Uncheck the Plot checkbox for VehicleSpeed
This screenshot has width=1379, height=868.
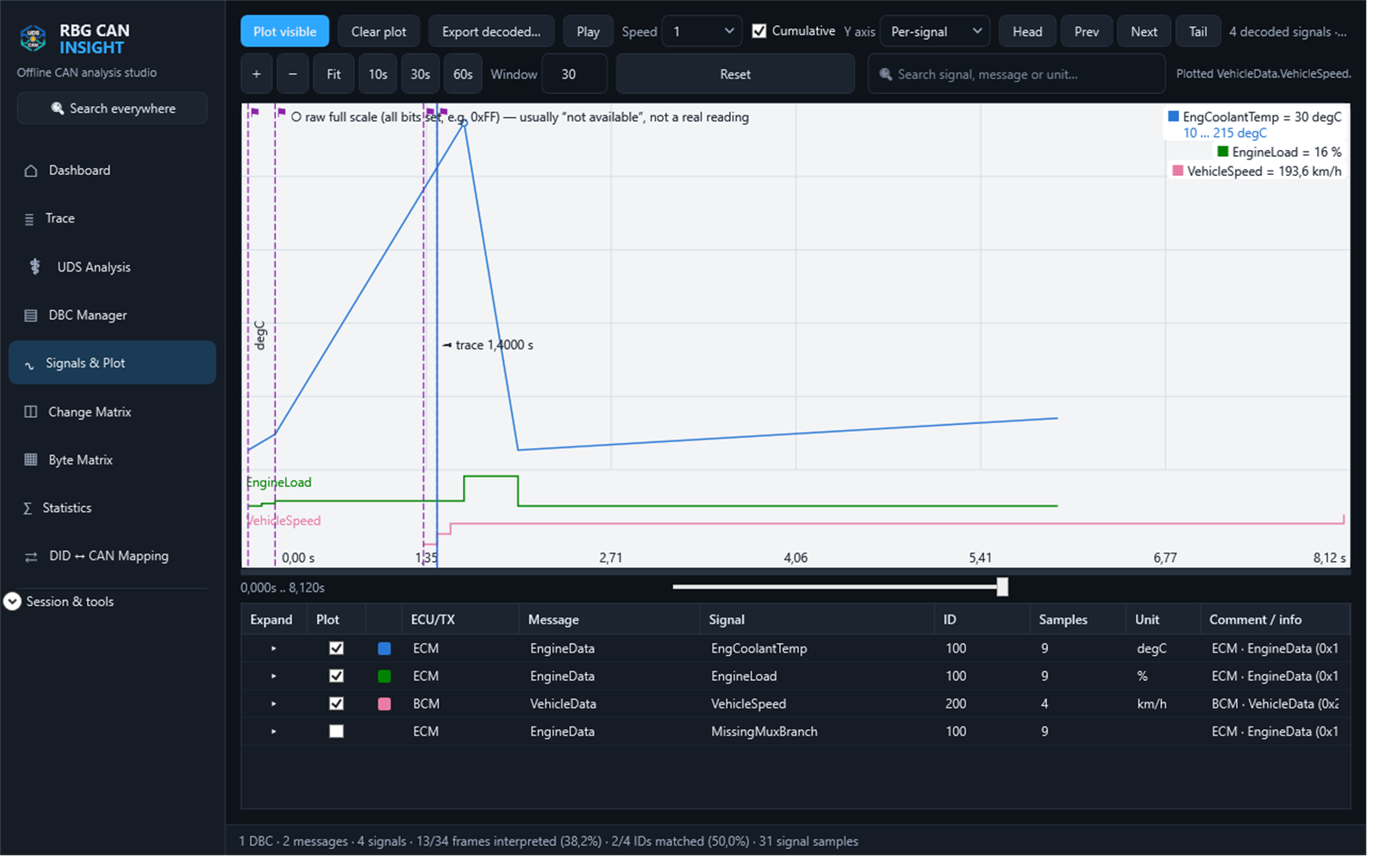coord(337,703)
